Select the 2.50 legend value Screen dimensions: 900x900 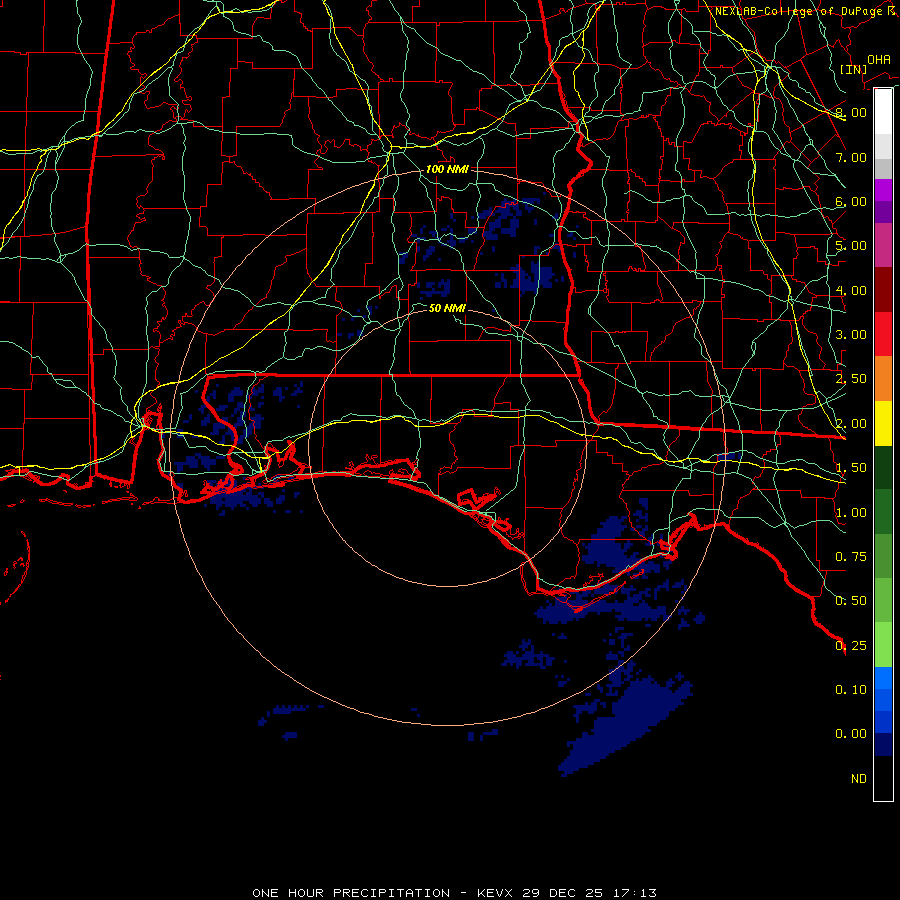851,379
